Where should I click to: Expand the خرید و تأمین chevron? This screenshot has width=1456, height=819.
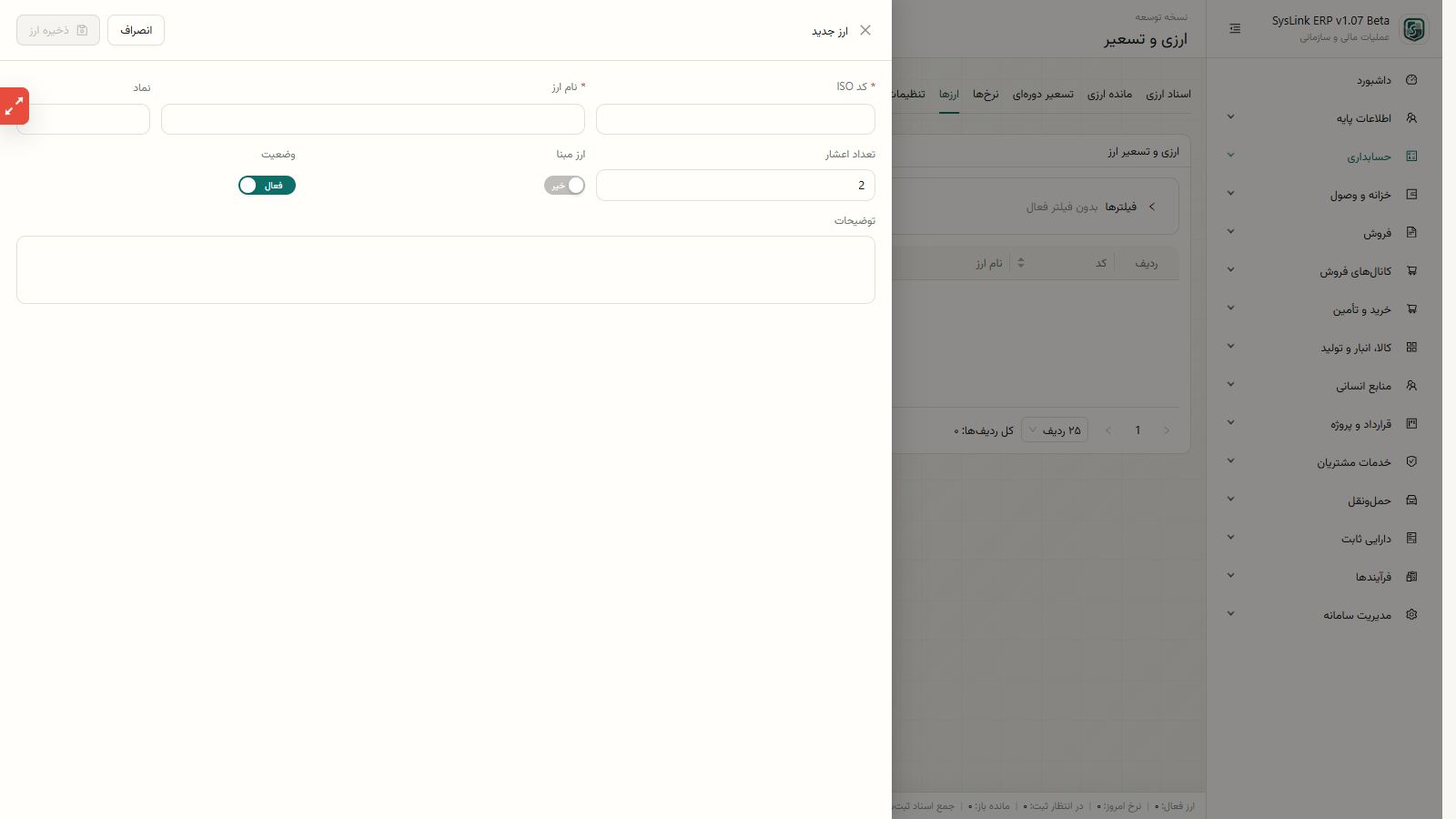coord(1230,308)
